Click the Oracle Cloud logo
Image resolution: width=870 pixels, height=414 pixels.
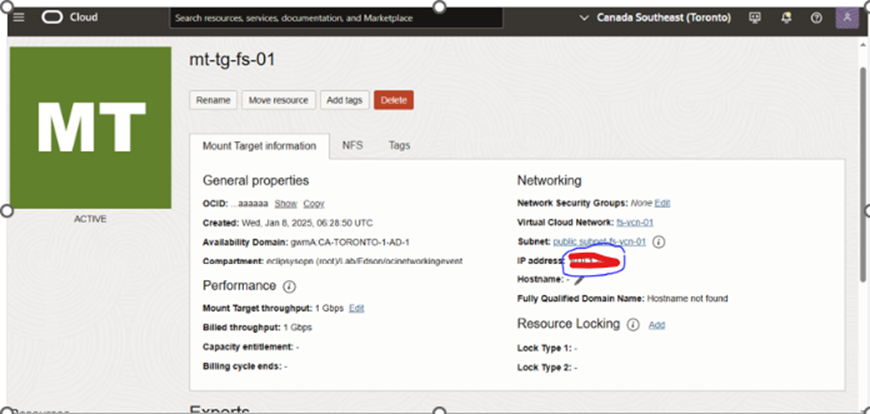point(70,17)
